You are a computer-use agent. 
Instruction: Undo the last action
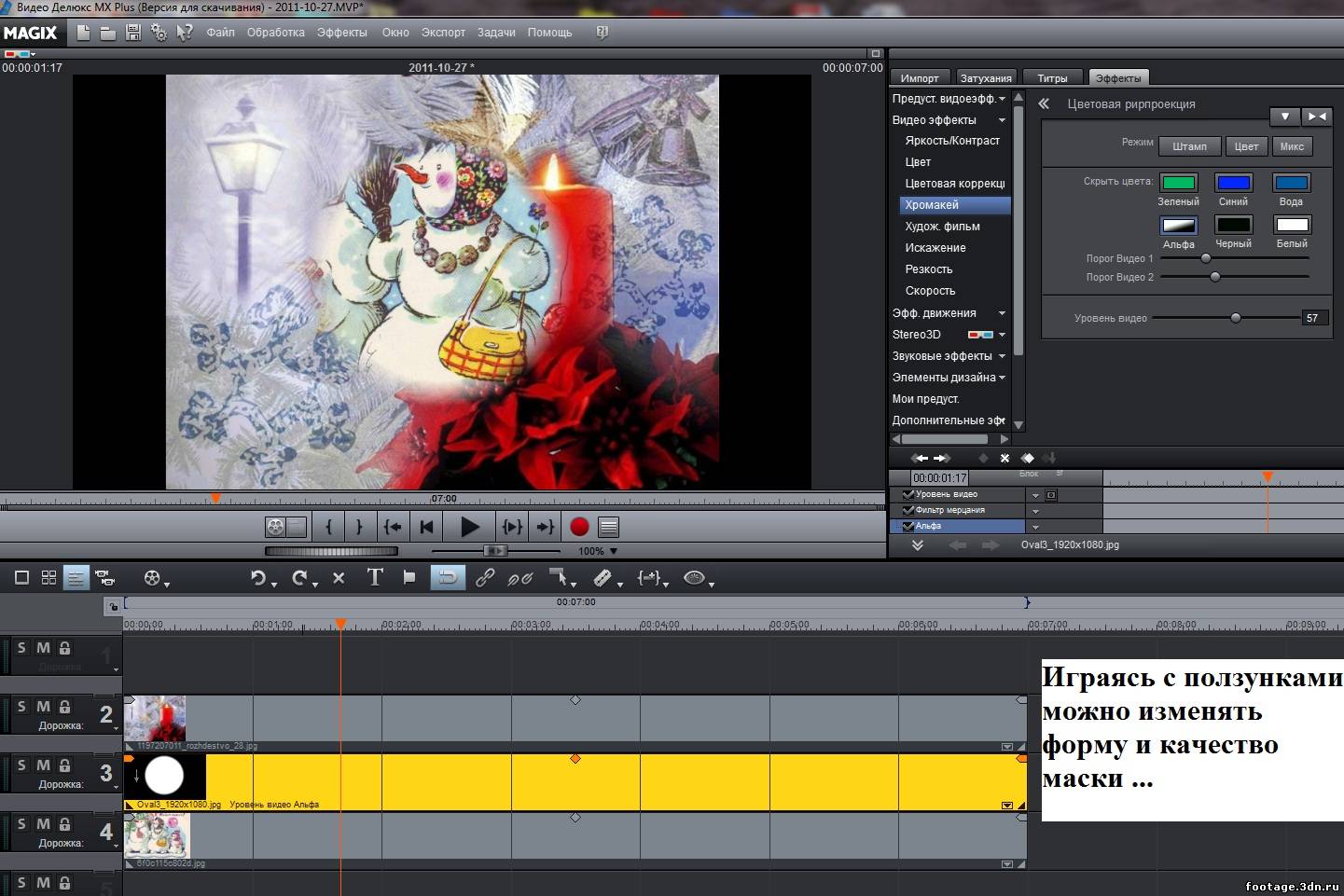coord(258,578)
